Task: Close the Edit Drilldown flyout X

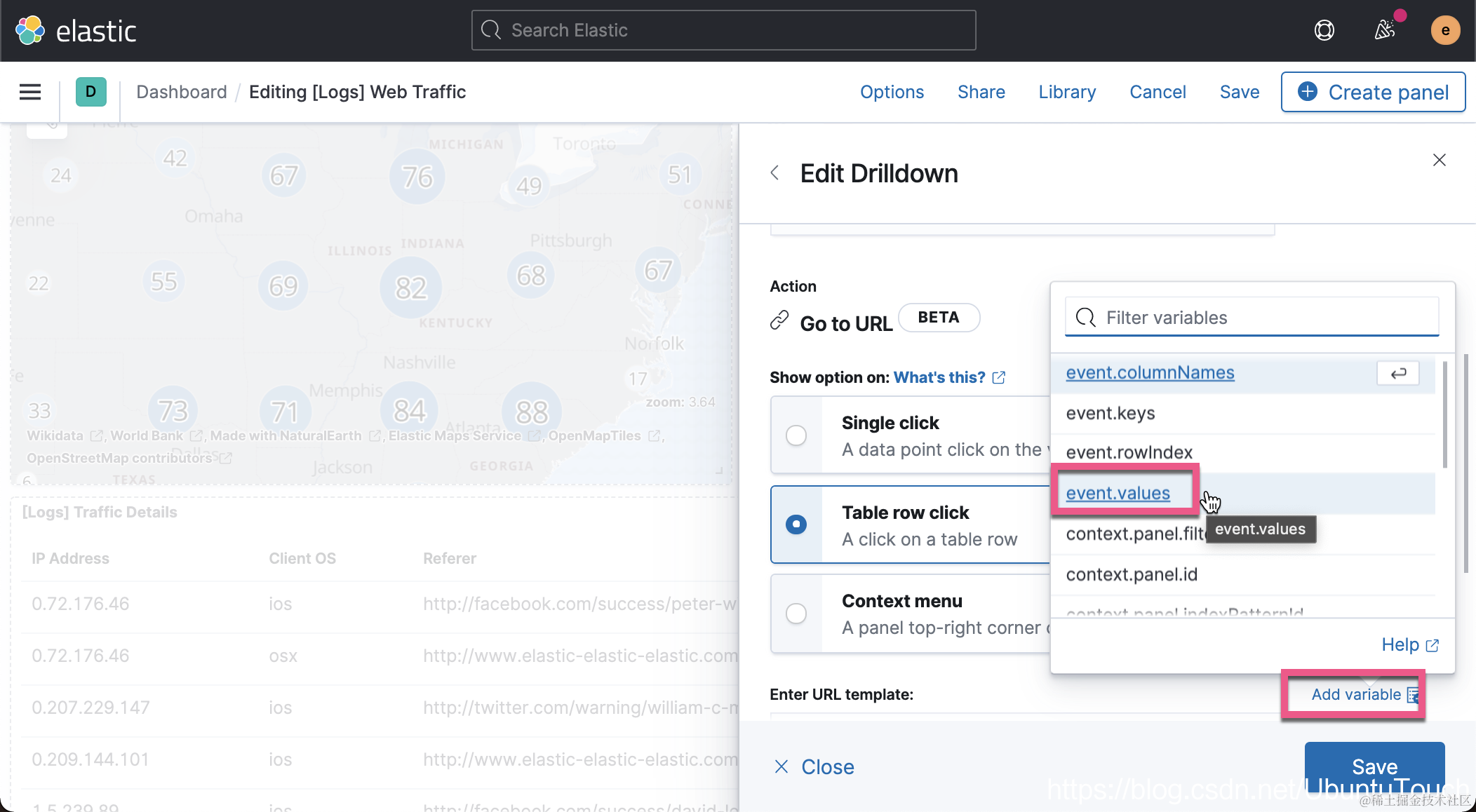Action: 1439,160
